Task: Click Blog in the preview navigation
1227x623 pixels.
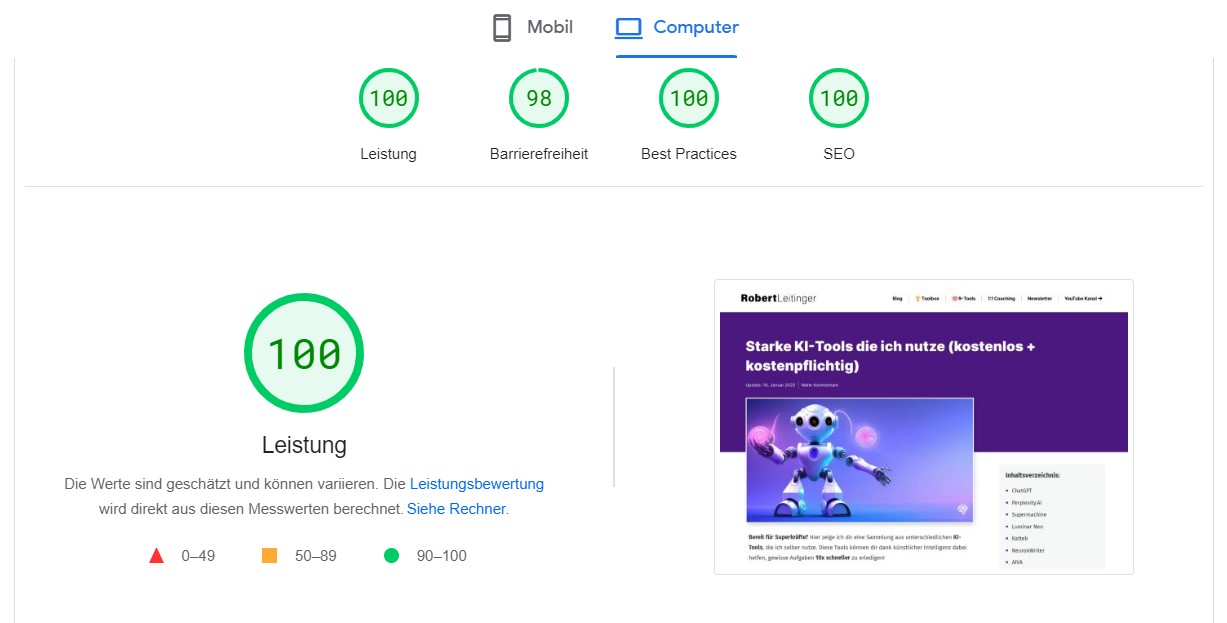Action: point(897,298)
